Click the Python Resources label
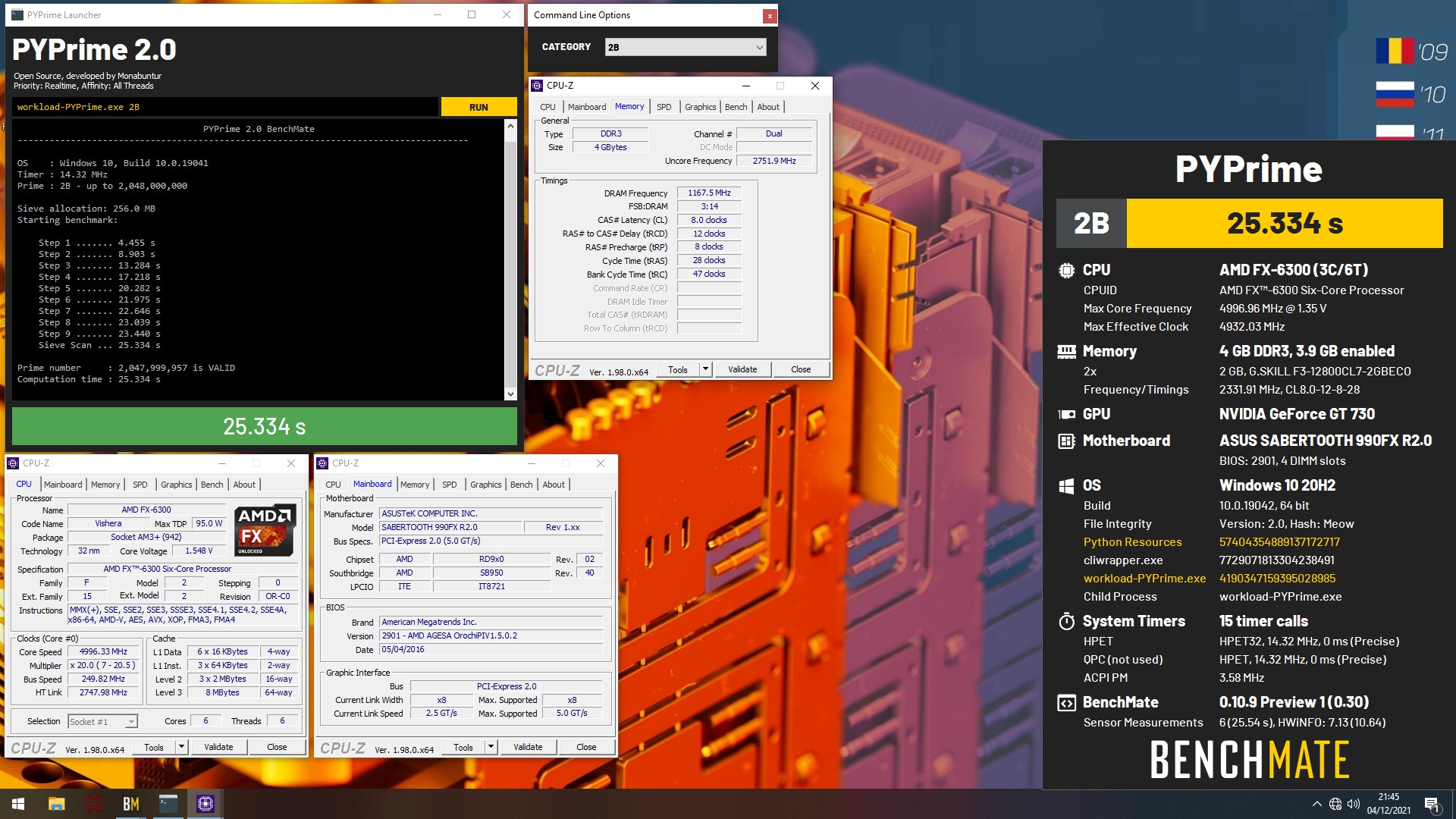This screenshot has width=1456, height=819. coord(1132,542)
